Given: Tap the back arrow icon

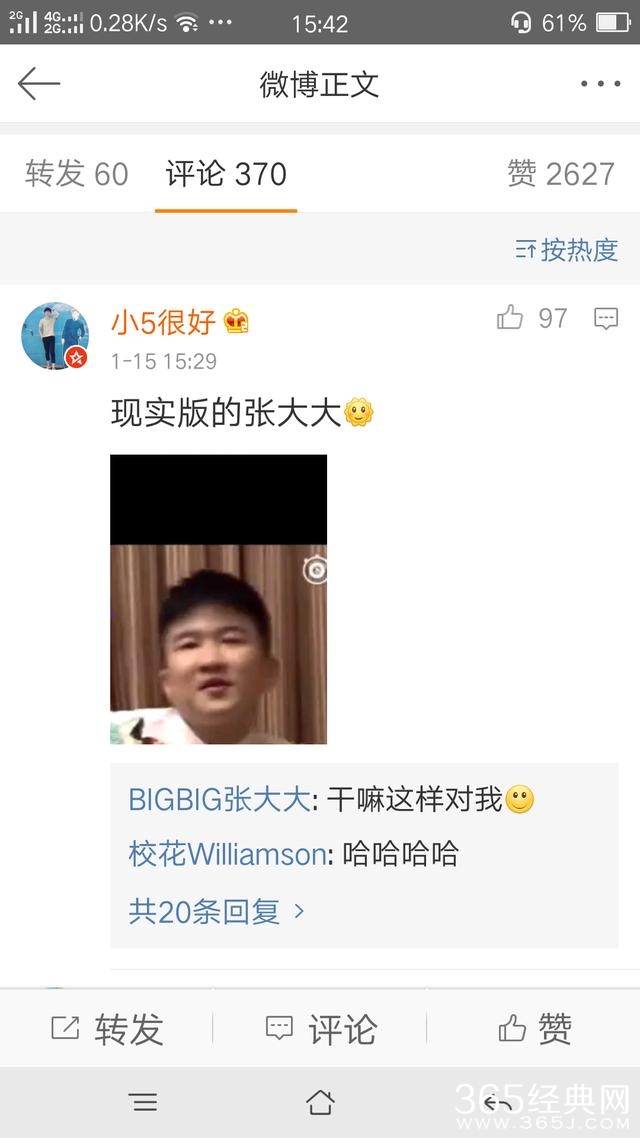Looking at the screenshot, I should coord(38,84).
